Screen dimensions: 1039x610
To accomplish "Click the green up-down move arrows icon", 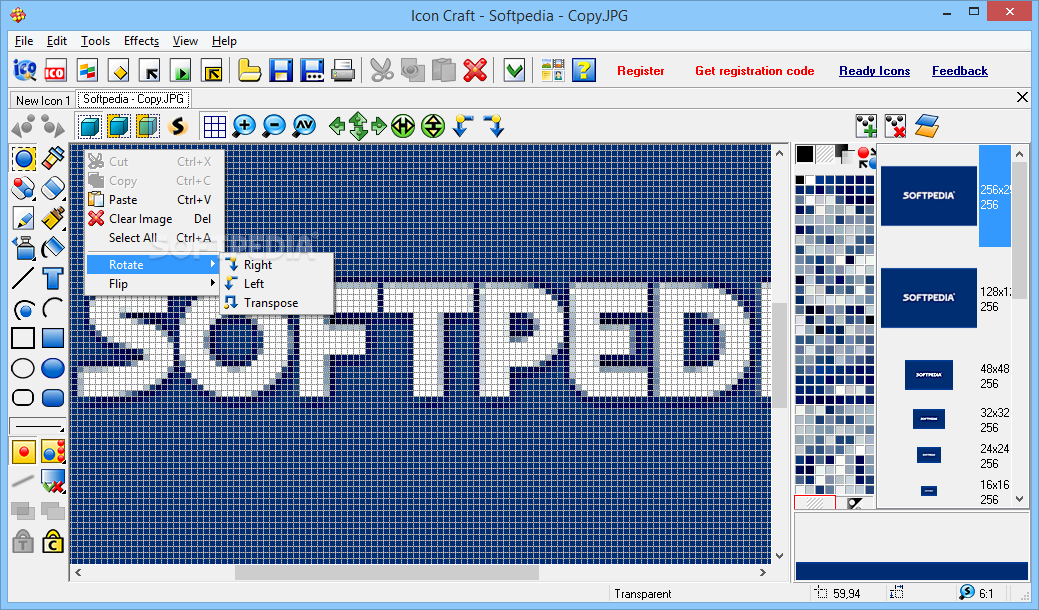I will click(358, 126).
